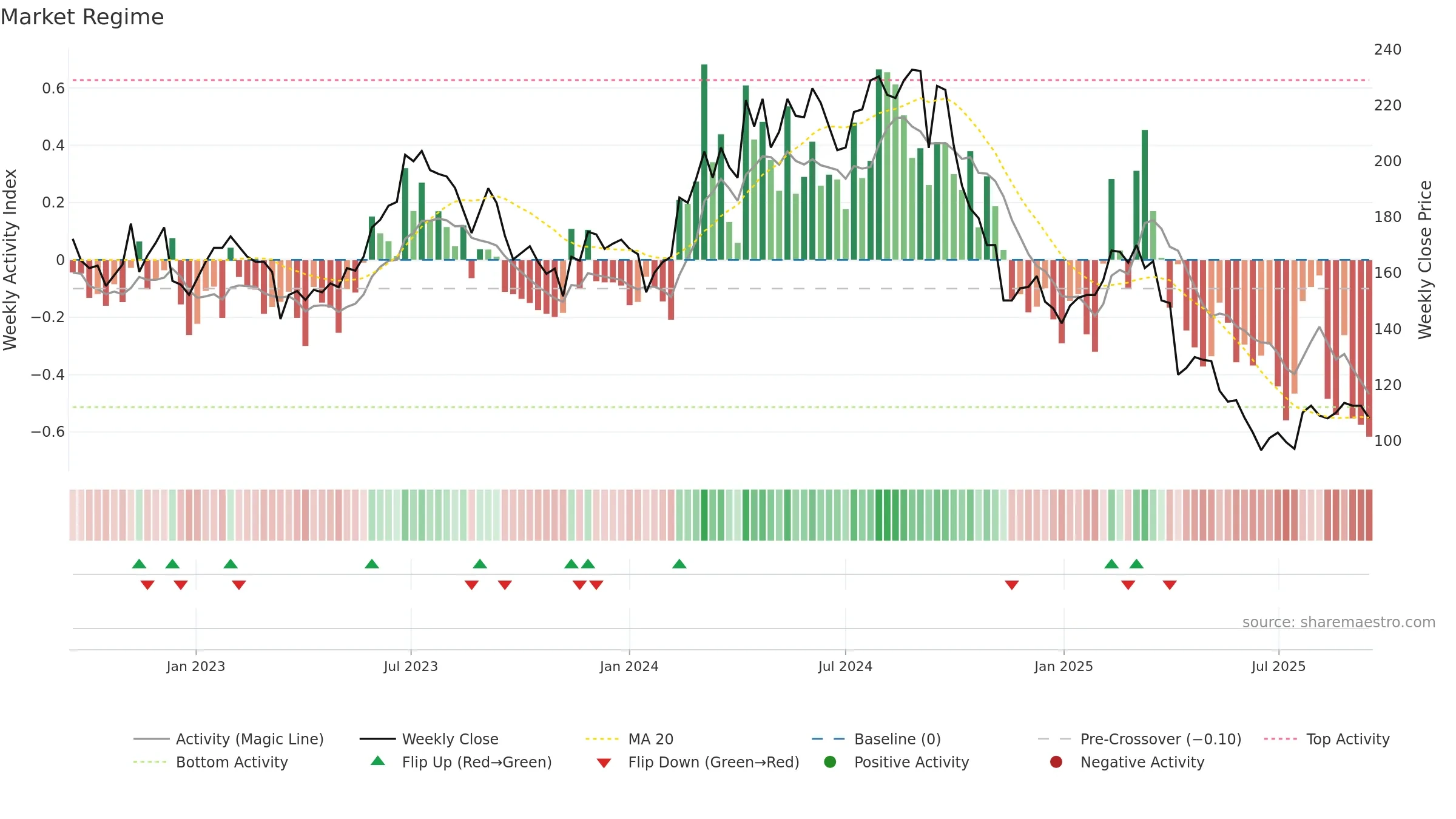Viewport: 1456px width, 819px height.
Task: Click the sharemaestro.com source text
Action: coord(1339,622)
